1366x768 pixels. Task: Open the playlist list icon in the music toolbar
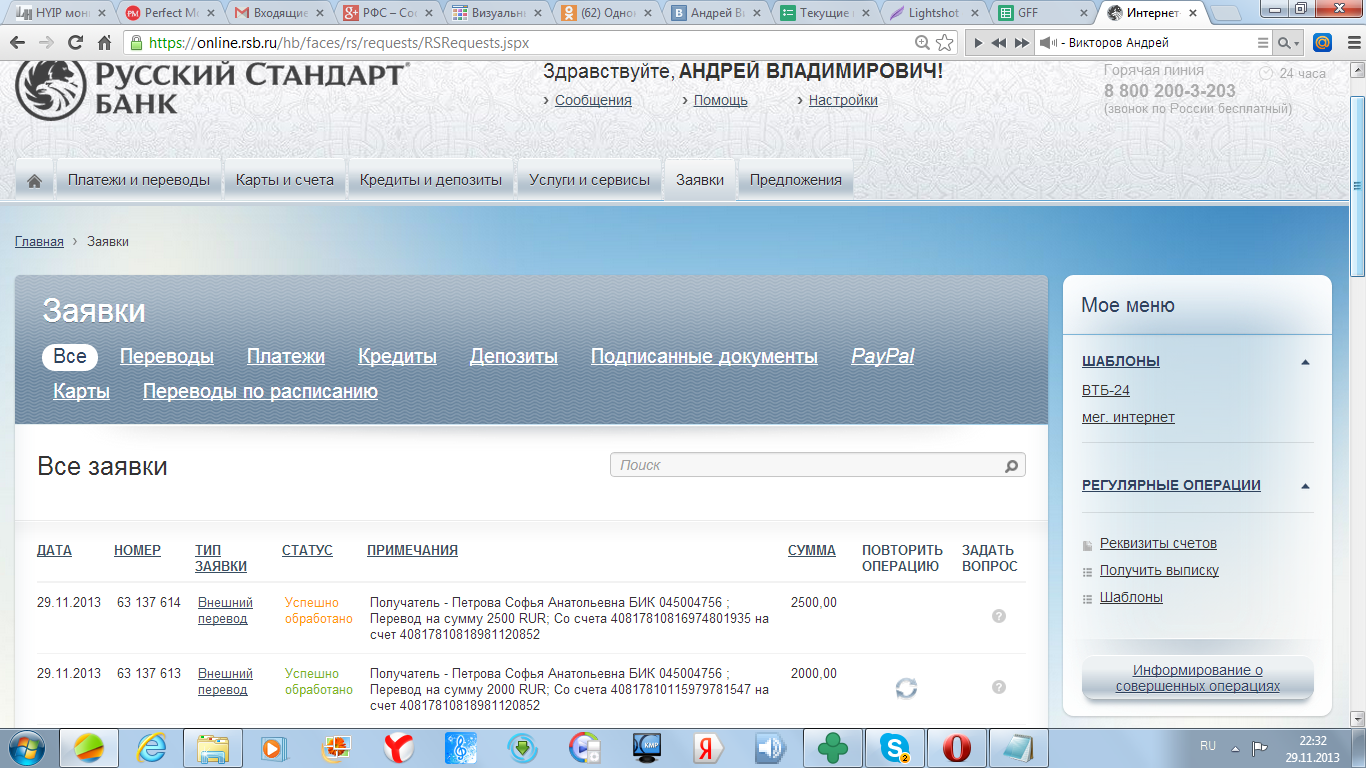1263,43
